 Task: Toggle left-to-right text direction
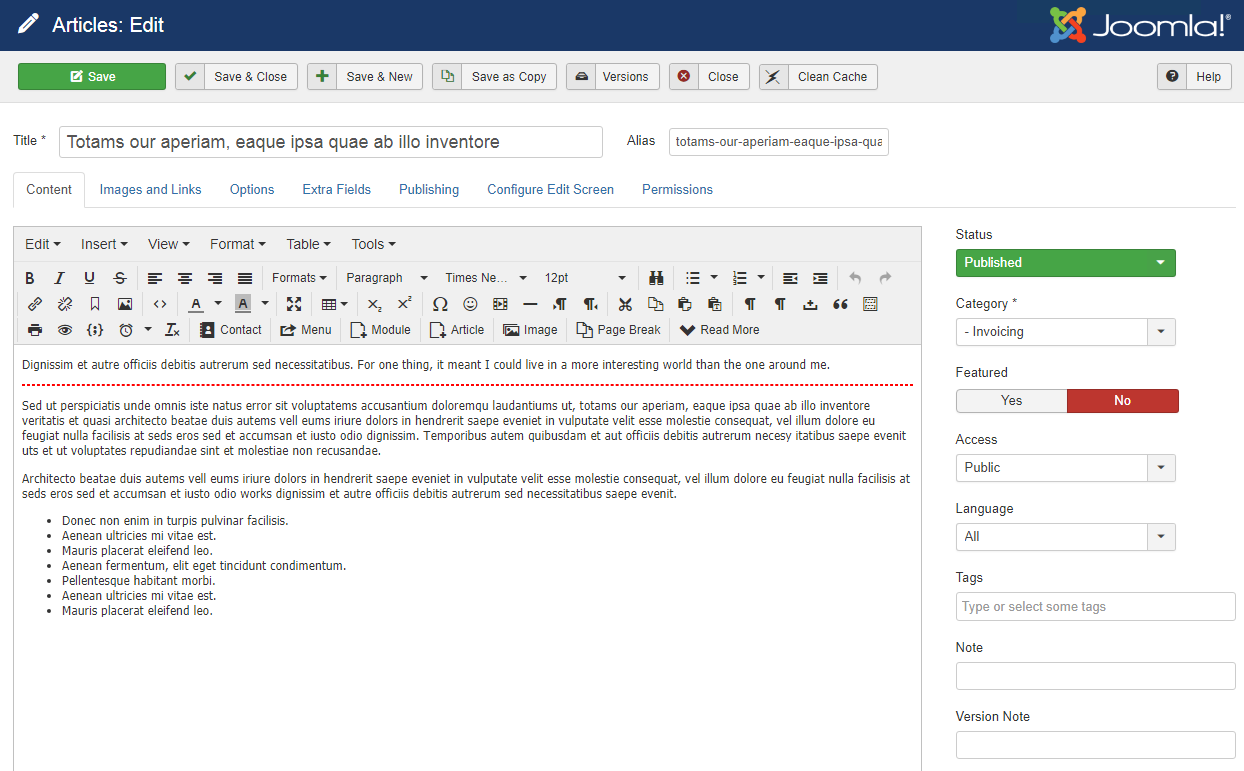560,304
